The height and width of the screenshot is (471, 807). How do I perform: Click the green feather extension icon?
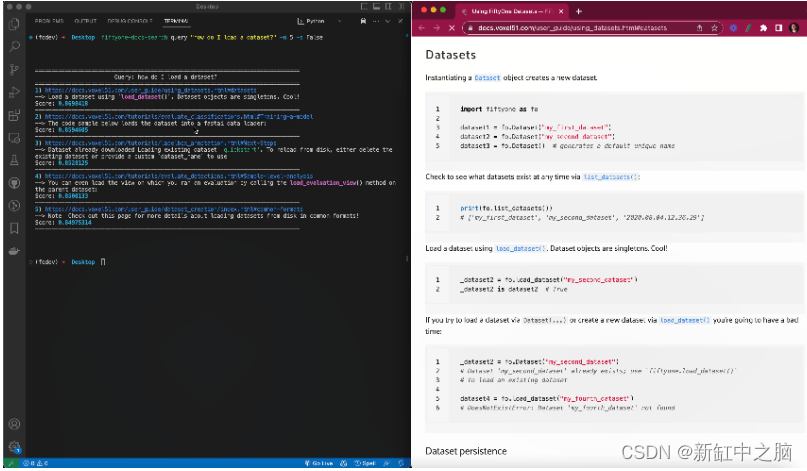coord(748,28)
